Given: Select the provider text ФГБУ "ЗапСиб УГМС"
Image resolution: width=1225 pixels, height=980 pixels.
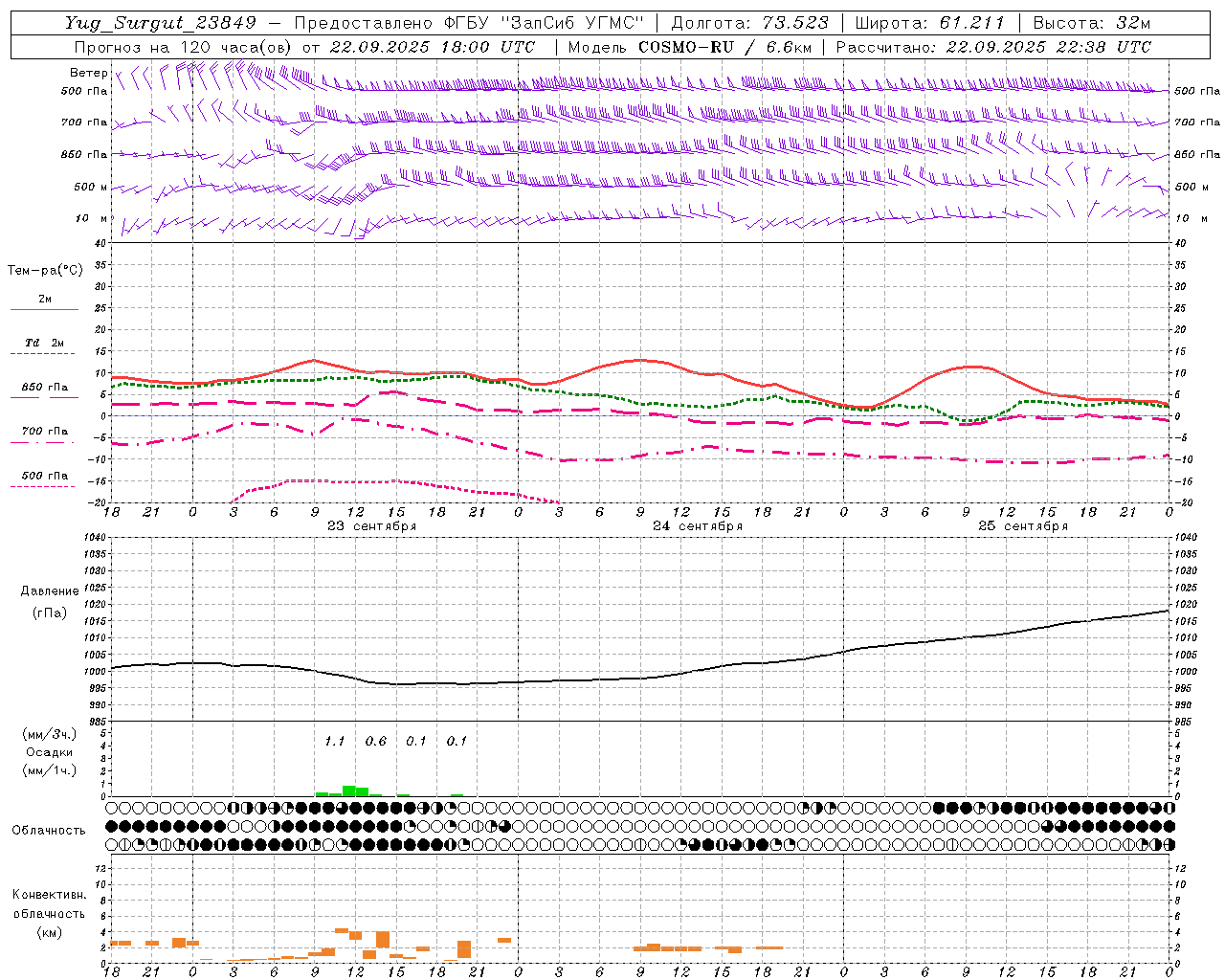Looking at the screenshot, I should coord(545,23).
